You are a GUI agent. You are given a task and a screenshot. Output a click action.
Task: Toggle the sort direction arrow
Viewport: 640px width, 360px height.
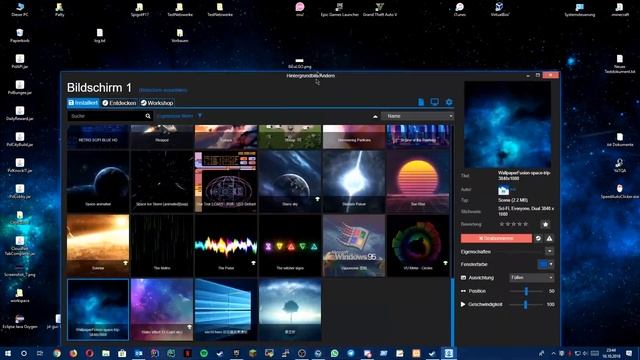tap(375, 116)
